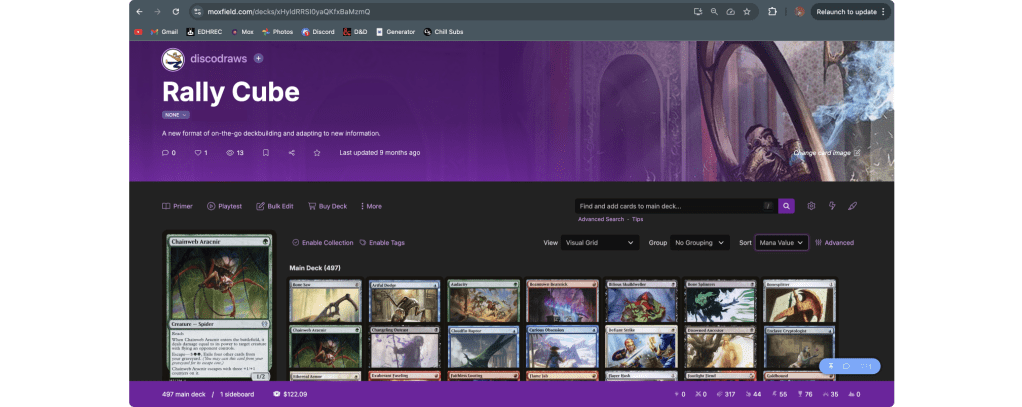Click the share deck icon
The height and width of the screenshot is (407, 1022).
tap(291, 153)
